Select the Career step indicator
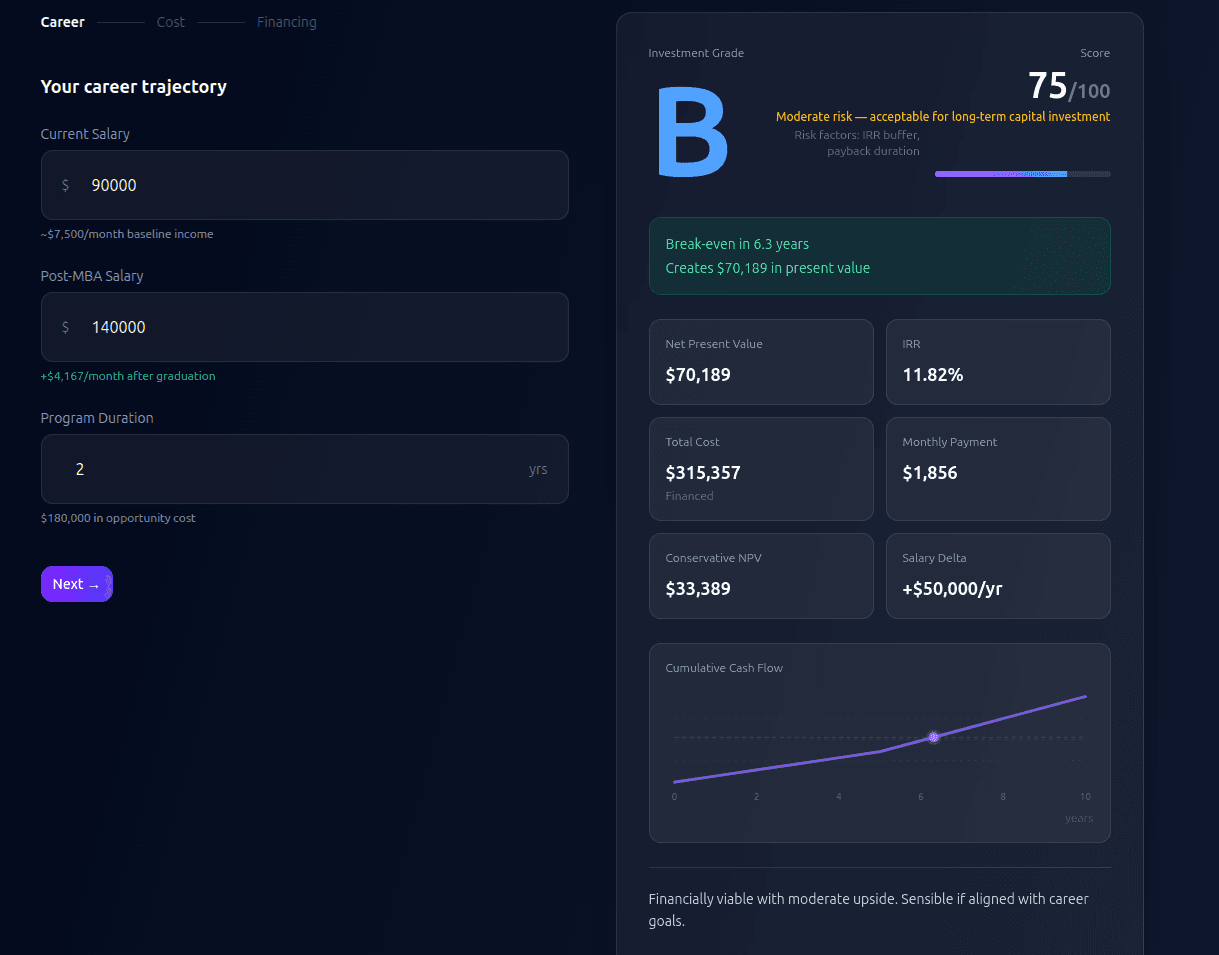This screenshot has width=1219, height=955. (x=62, y=21)
